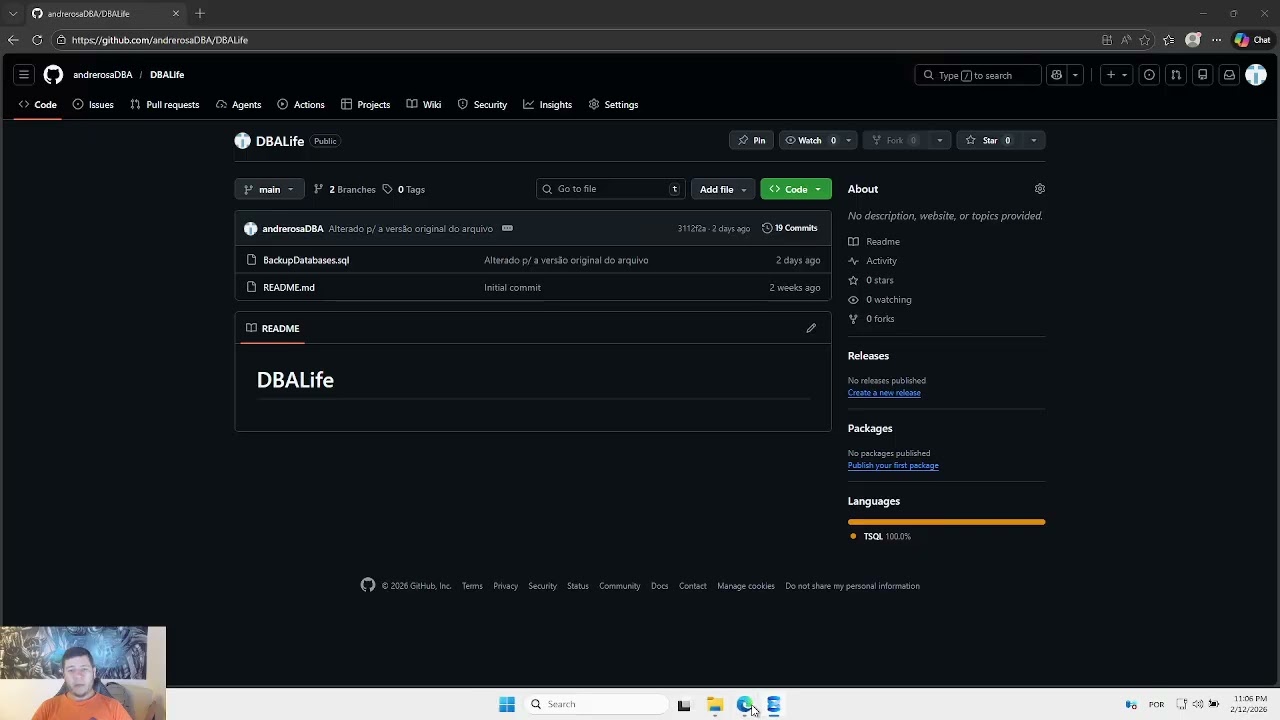Expand the commit message ellipsis button
The width and height of the screenshot is (1280, 720).
point(507,228)
